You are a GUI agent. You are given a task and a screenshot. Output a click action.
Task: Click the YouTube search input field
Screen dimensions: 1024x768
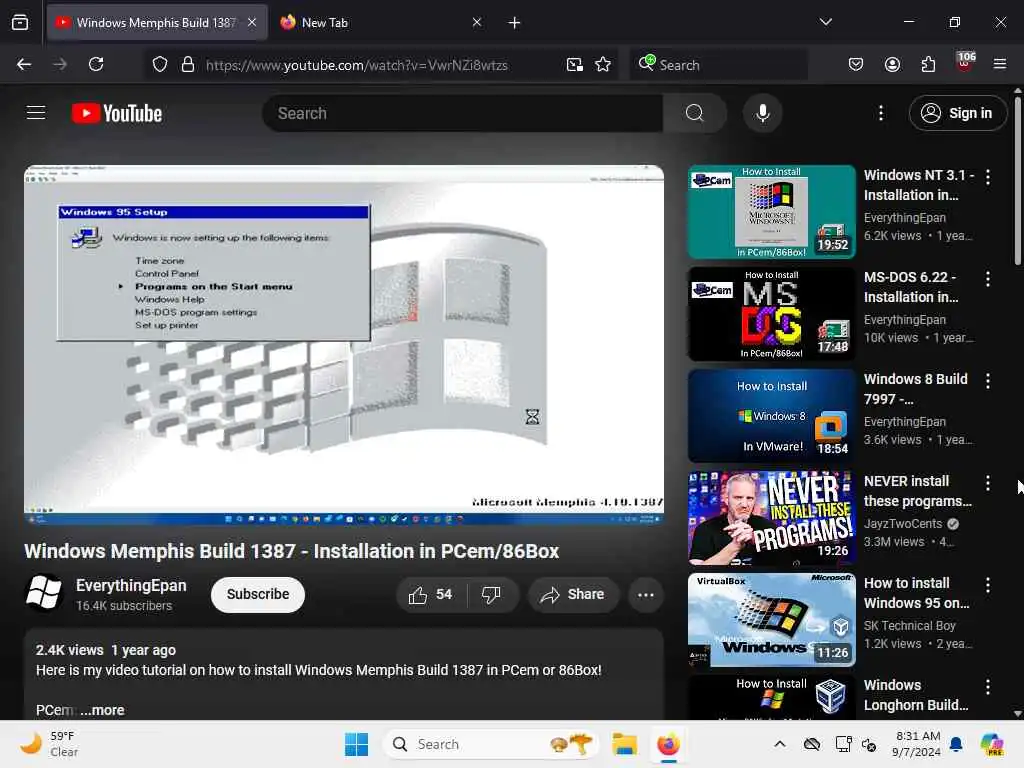[463, 113]
